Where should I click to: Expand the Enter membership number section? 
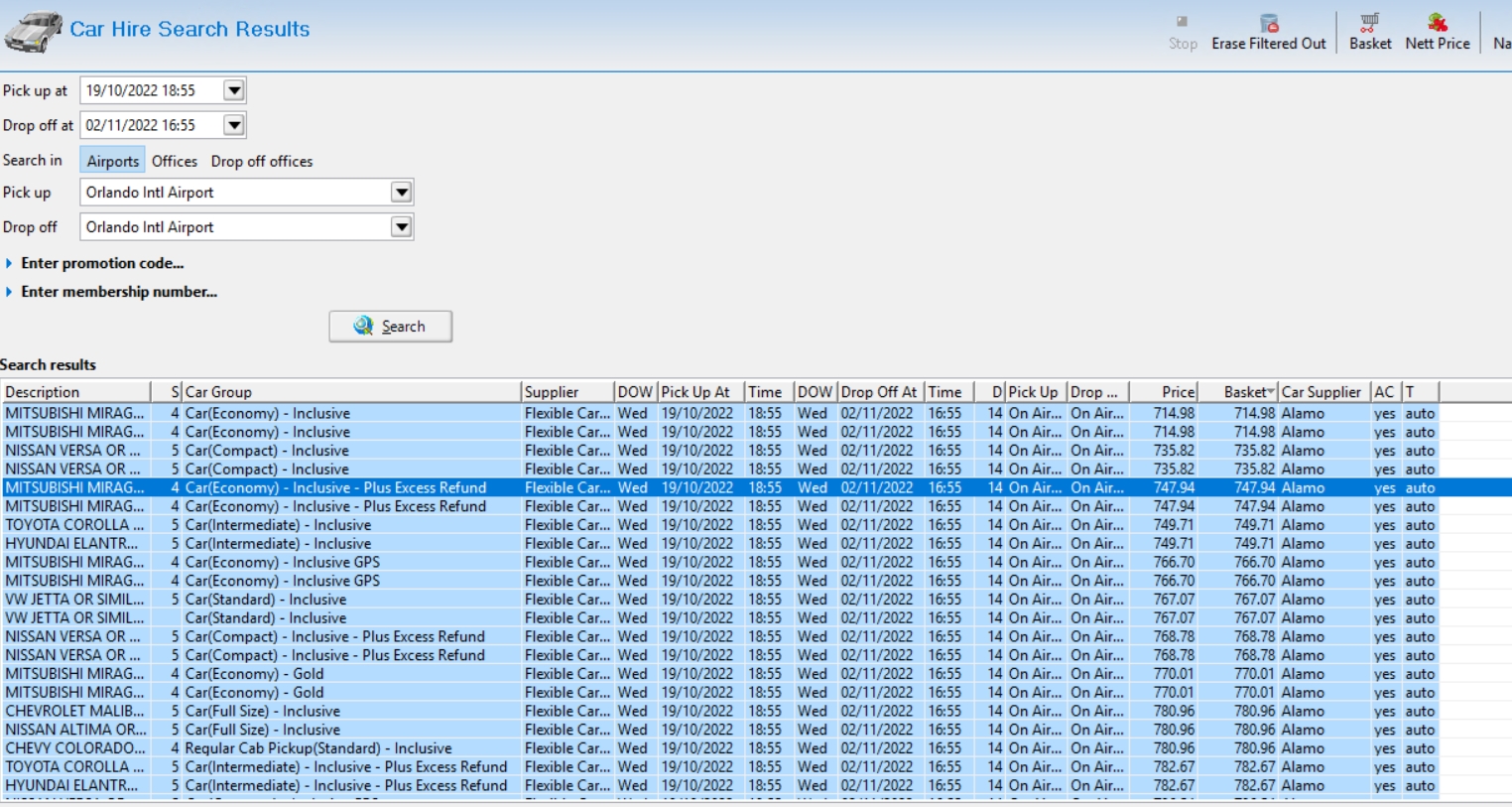111,292
